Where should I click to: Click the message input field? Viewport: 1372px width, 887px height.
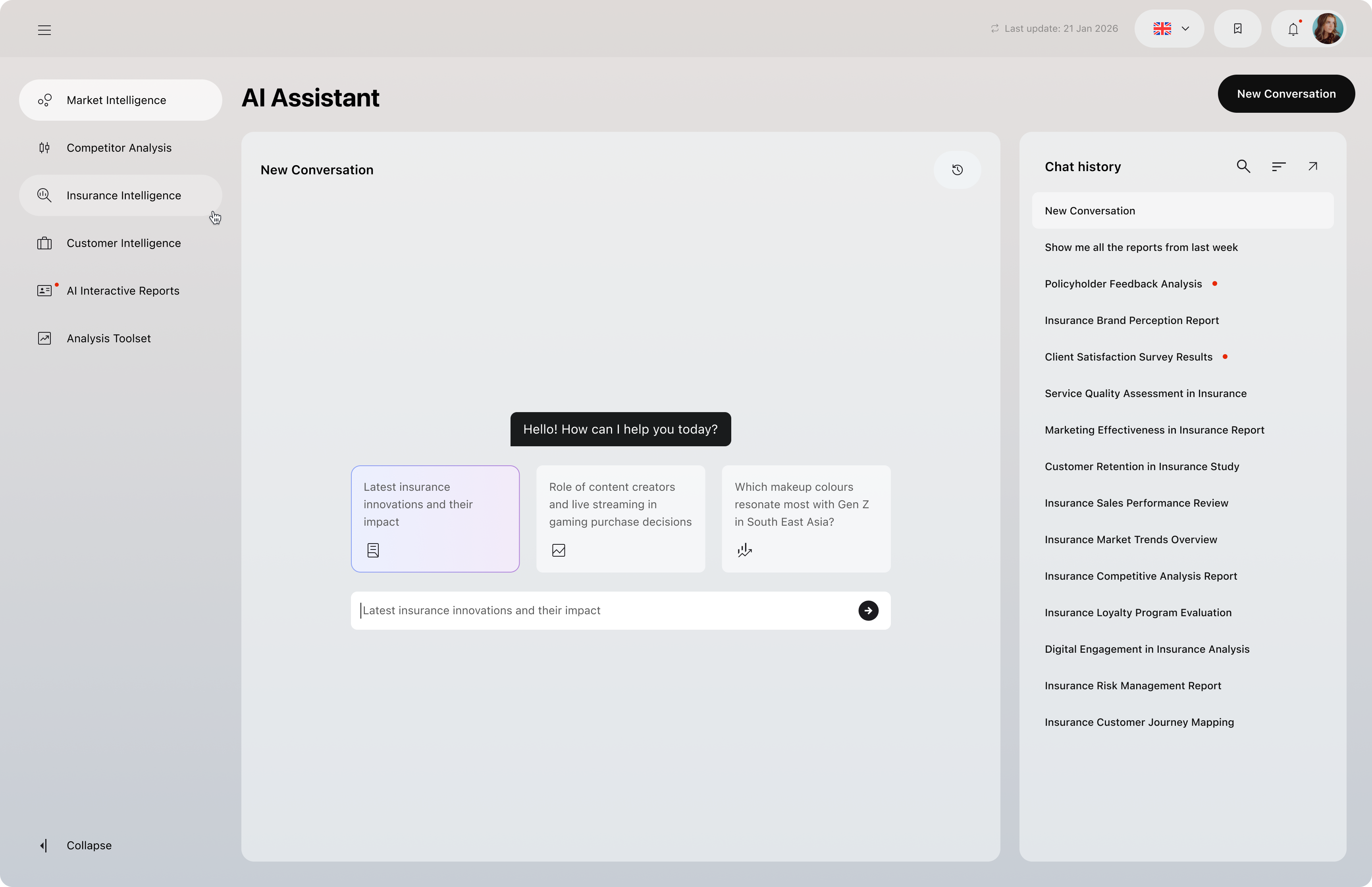coord(605,611)
